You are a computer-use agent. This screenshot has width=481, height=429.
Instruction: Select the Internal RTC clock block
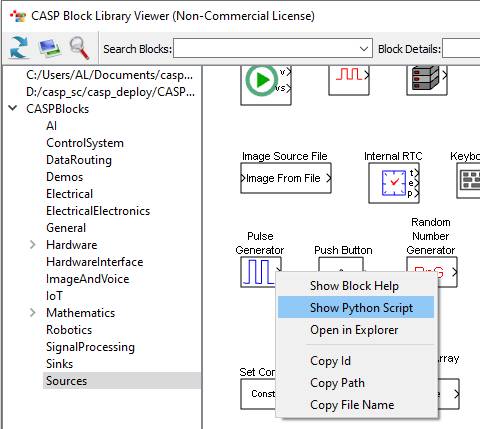pos(394,183)
